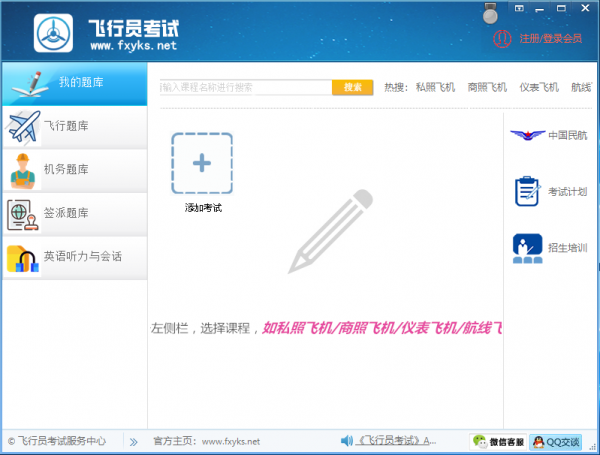
Task: Click the double chevron expander in status bar
Action: pyautogui.click(x=133, y=442)
